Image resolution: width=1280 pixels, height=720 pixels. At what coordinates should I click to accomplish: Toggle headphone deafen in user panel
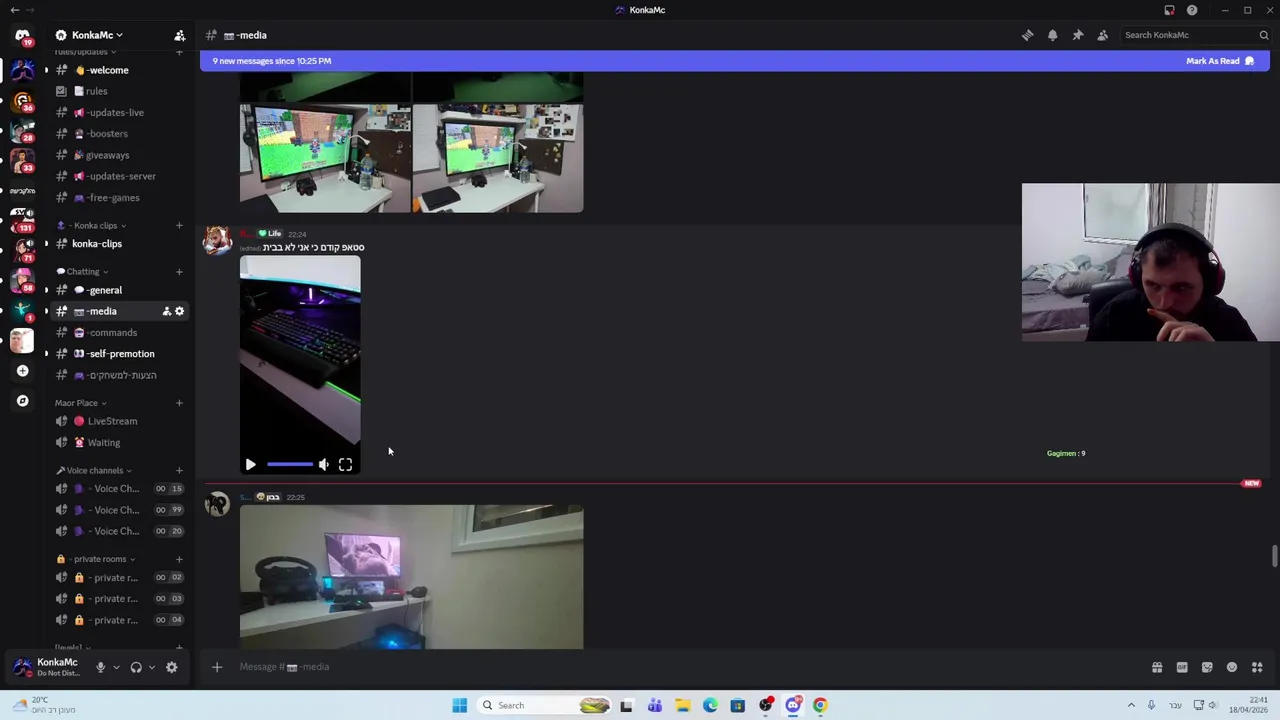point(136,667)
